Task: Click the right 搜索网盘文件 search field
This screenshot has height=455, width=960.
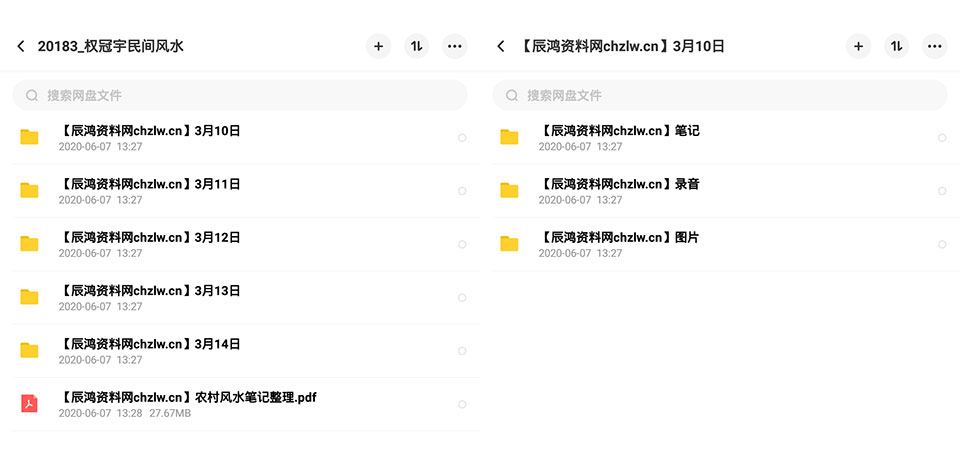Action: pyautogui.click(x=720, y=96)
